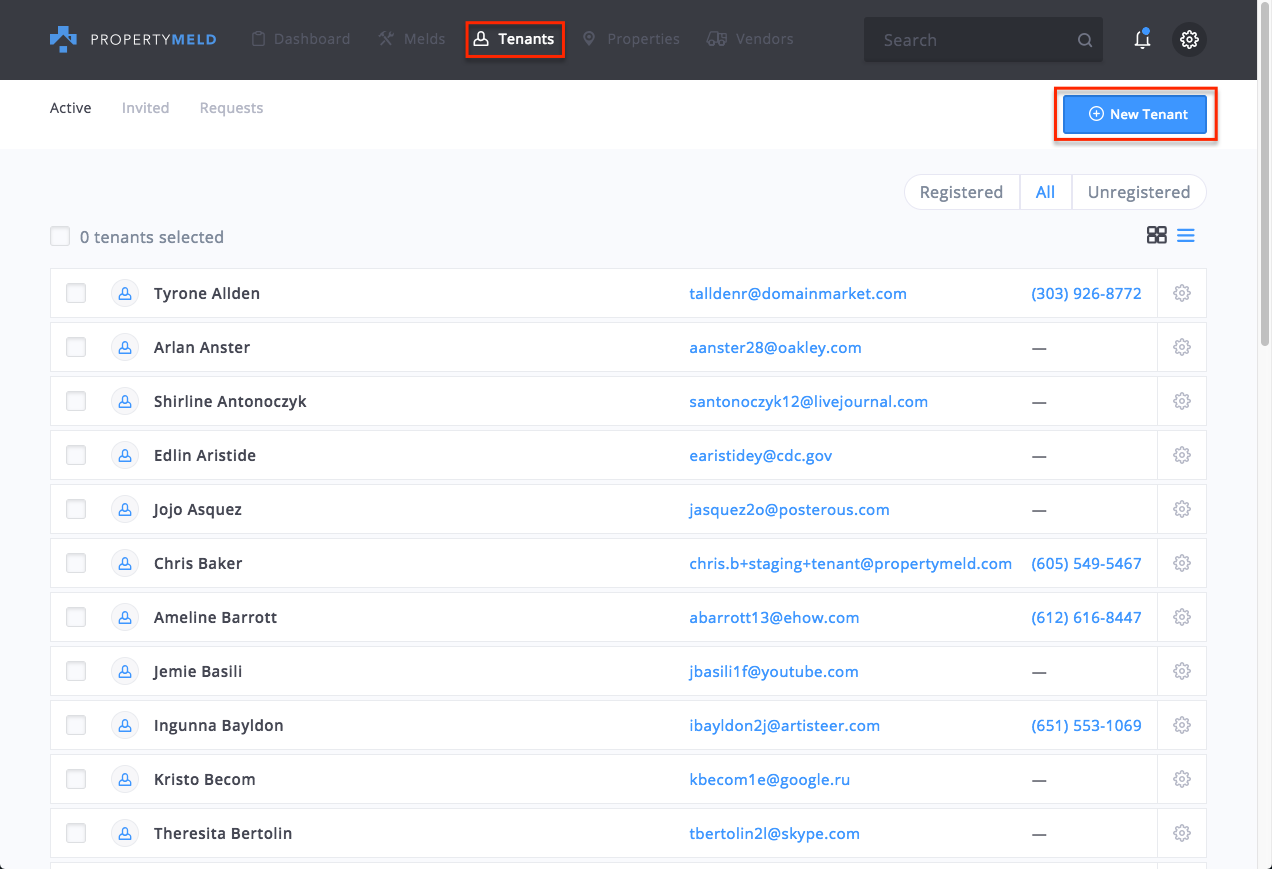1272x869 pixels.
Task: Click the Property Meld logo
Action: 133,39
